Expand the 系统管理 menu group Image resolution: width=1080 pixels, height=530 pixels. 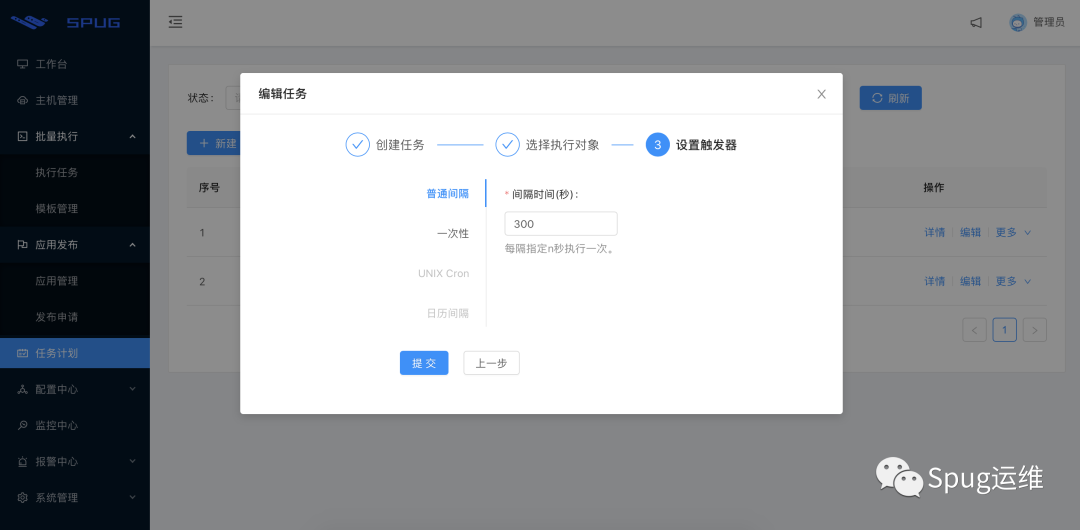click(x=74, y=498)
